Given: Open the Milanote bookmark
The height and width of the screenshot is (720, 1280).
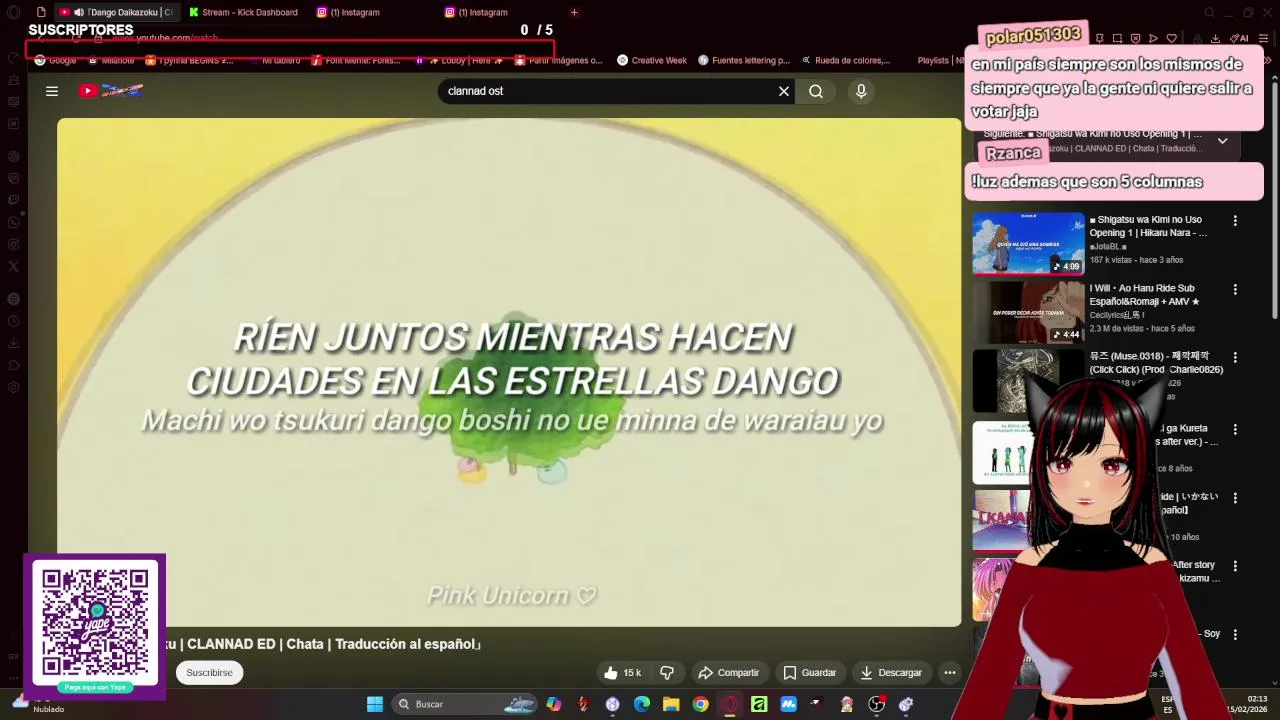Looking at the screenshot, I should 109,60.
